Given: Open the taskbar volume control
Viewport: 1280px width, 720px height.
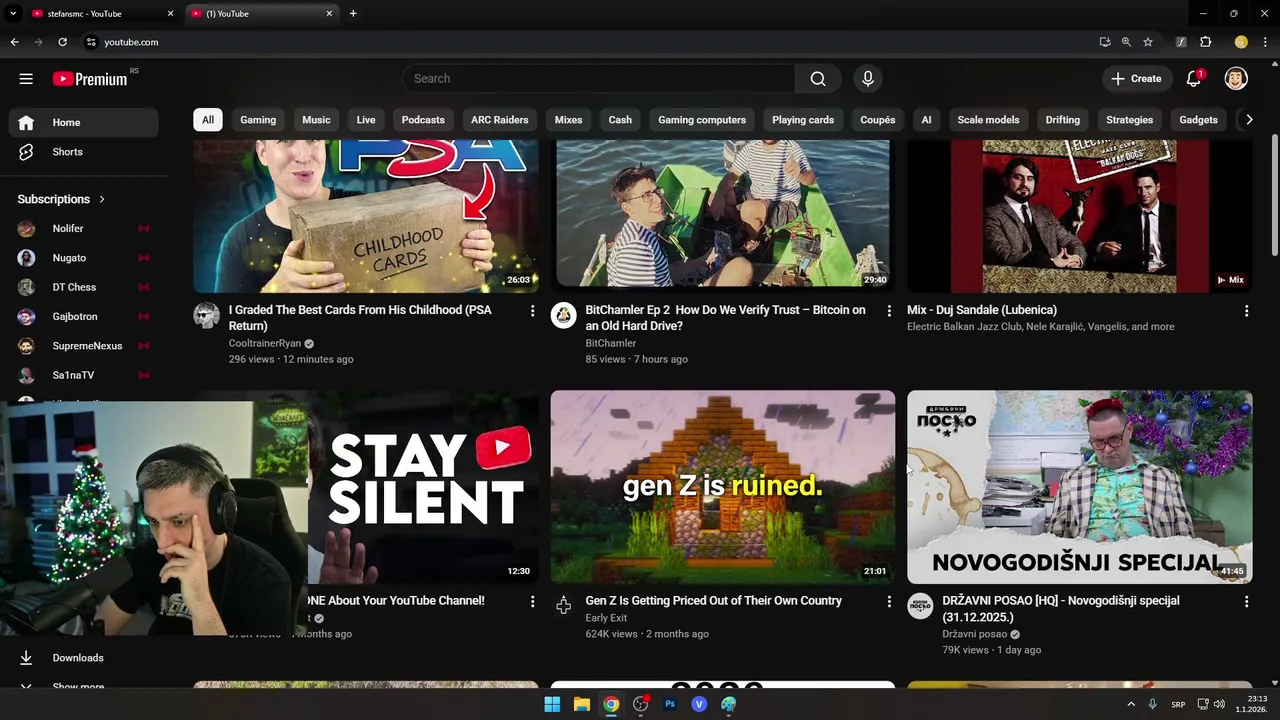Looking at the screenshot, I should click(x=1219, y=704).
